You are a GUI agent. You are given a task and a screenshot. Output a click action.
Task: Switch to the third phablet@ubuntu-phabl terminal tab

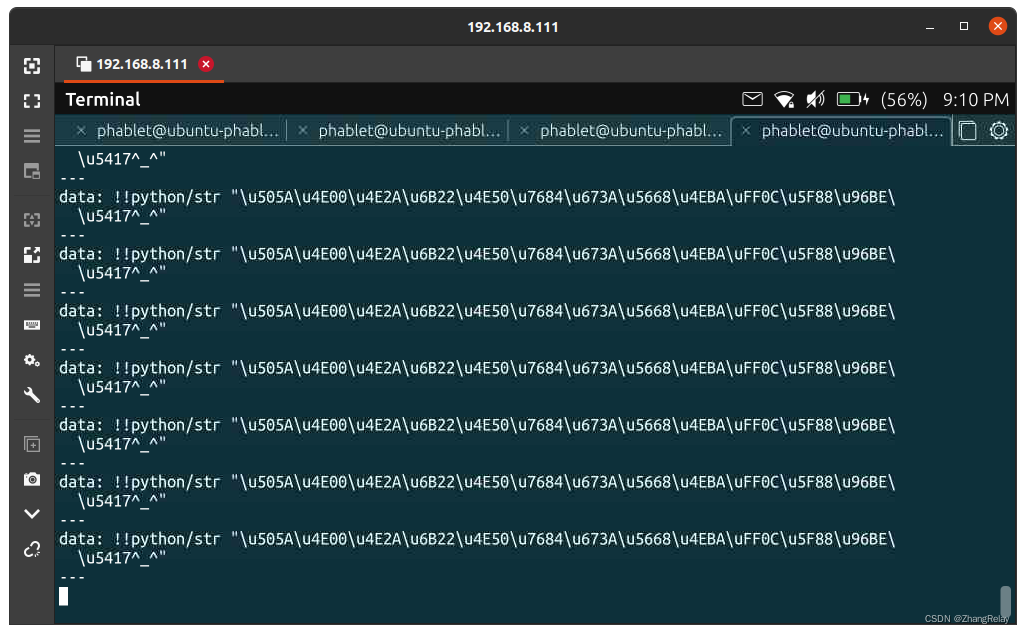631,131
